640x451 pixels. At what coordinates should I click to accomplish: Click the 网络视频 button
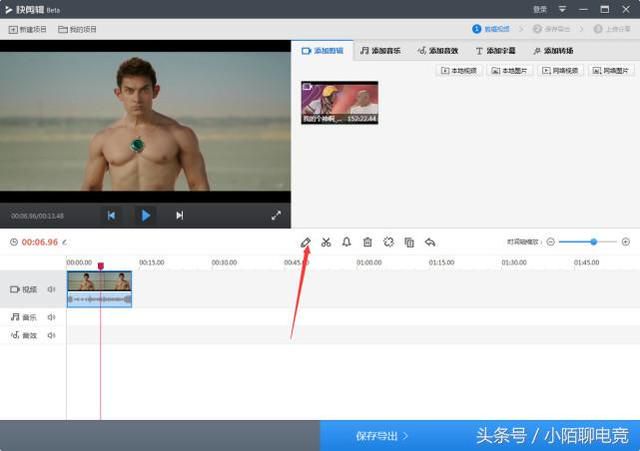(x=560, y=71)
